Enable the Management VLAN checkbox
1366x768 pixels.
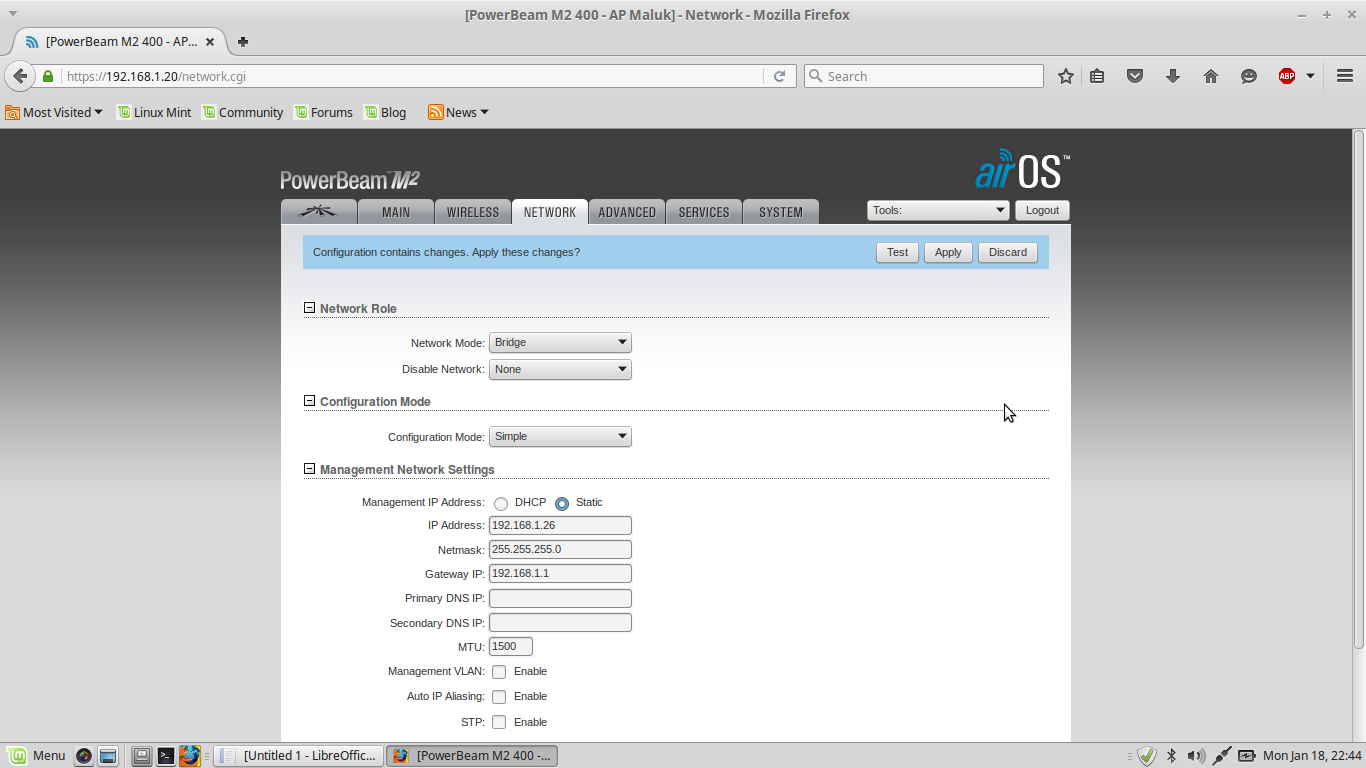click(499, 672)
